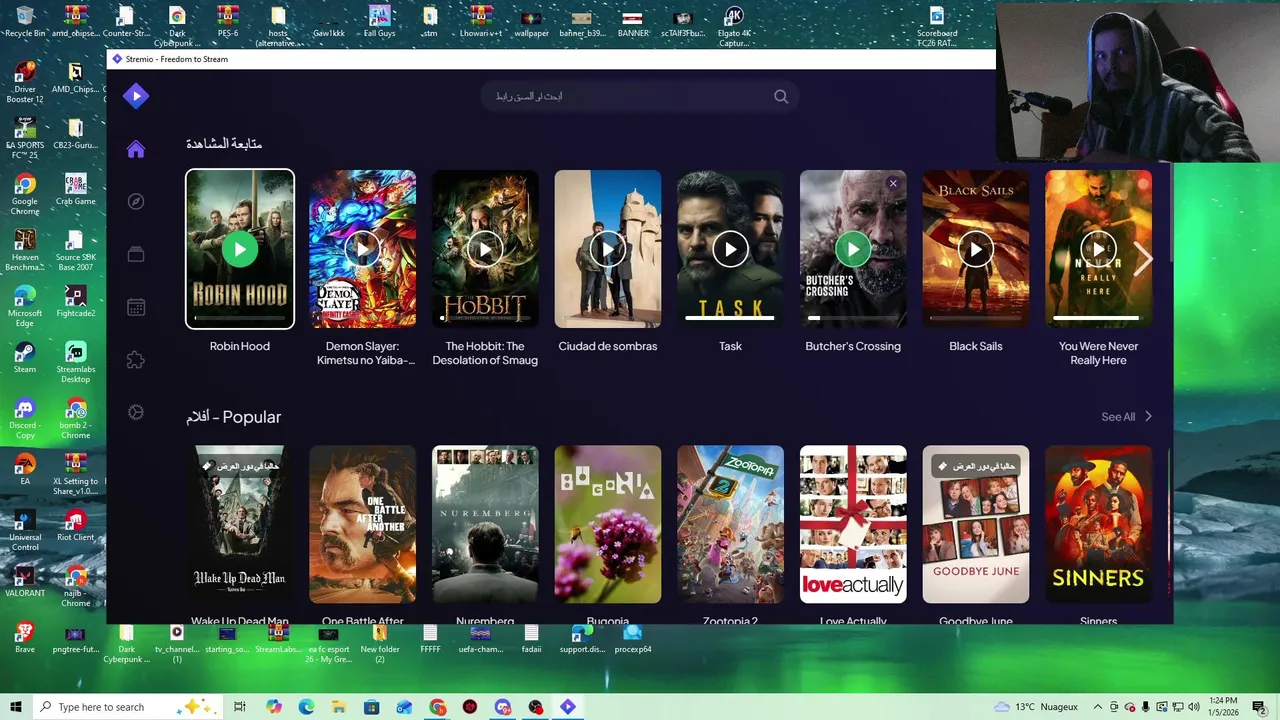
Task: Select the Recycle Bin desktop icon
Action: [25, 21]
